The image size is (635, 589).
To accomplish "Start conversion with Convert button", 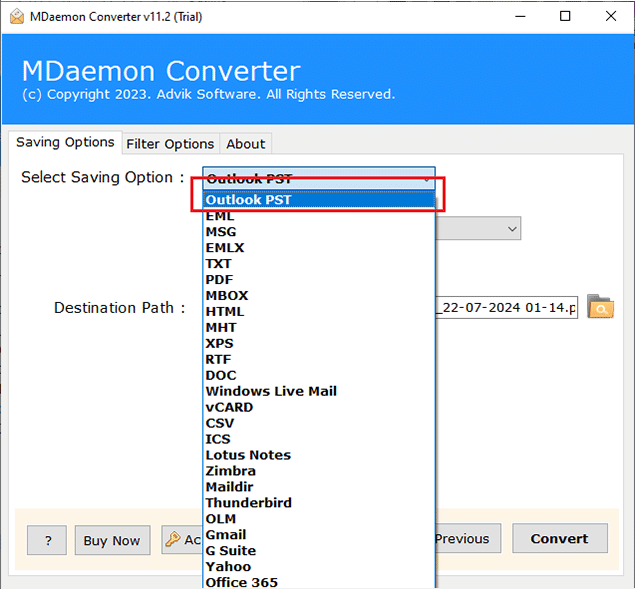I will [x=560, y=538].
